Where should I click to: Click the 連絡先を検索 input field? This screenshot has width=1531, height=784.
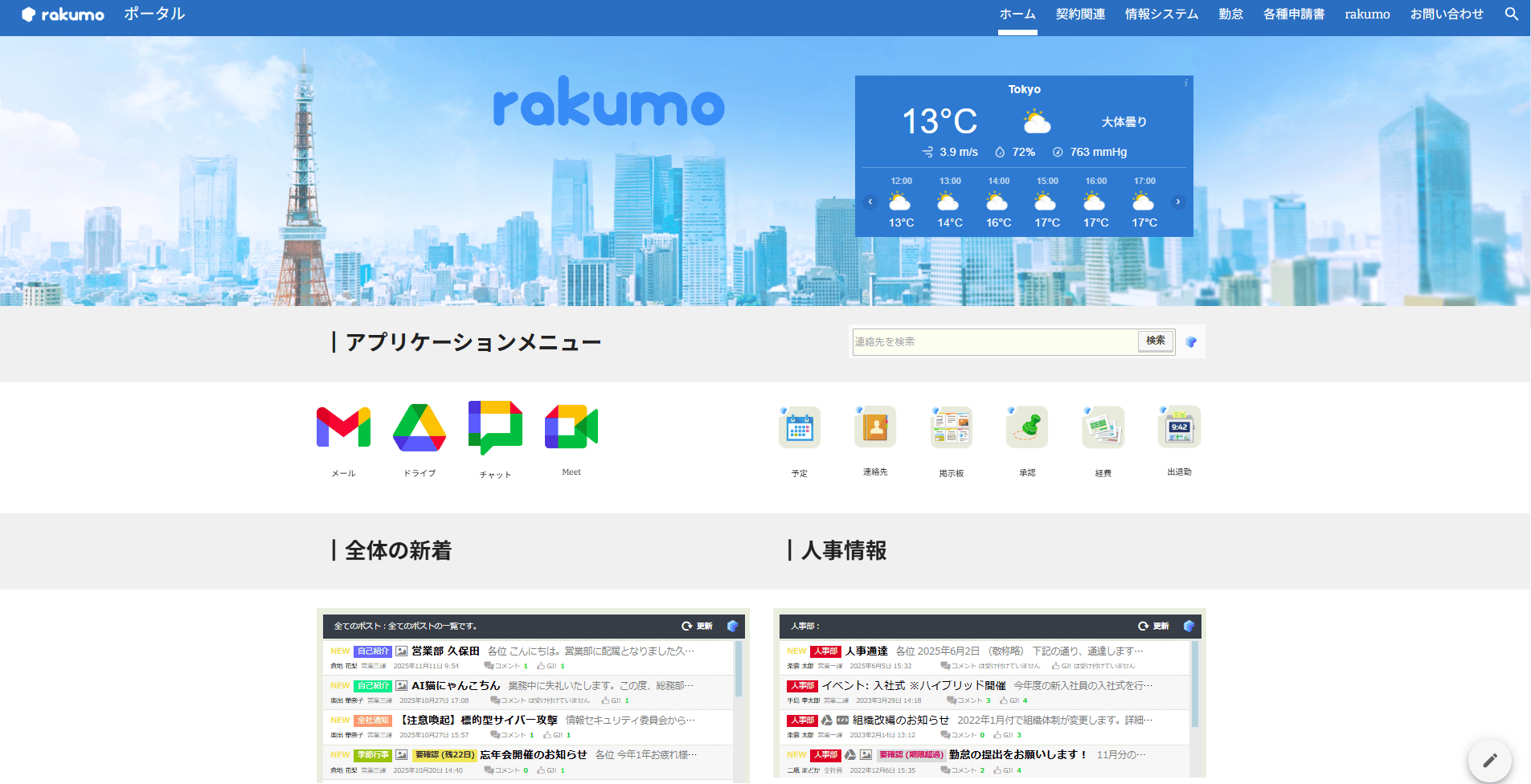click(x=993, y=342)
